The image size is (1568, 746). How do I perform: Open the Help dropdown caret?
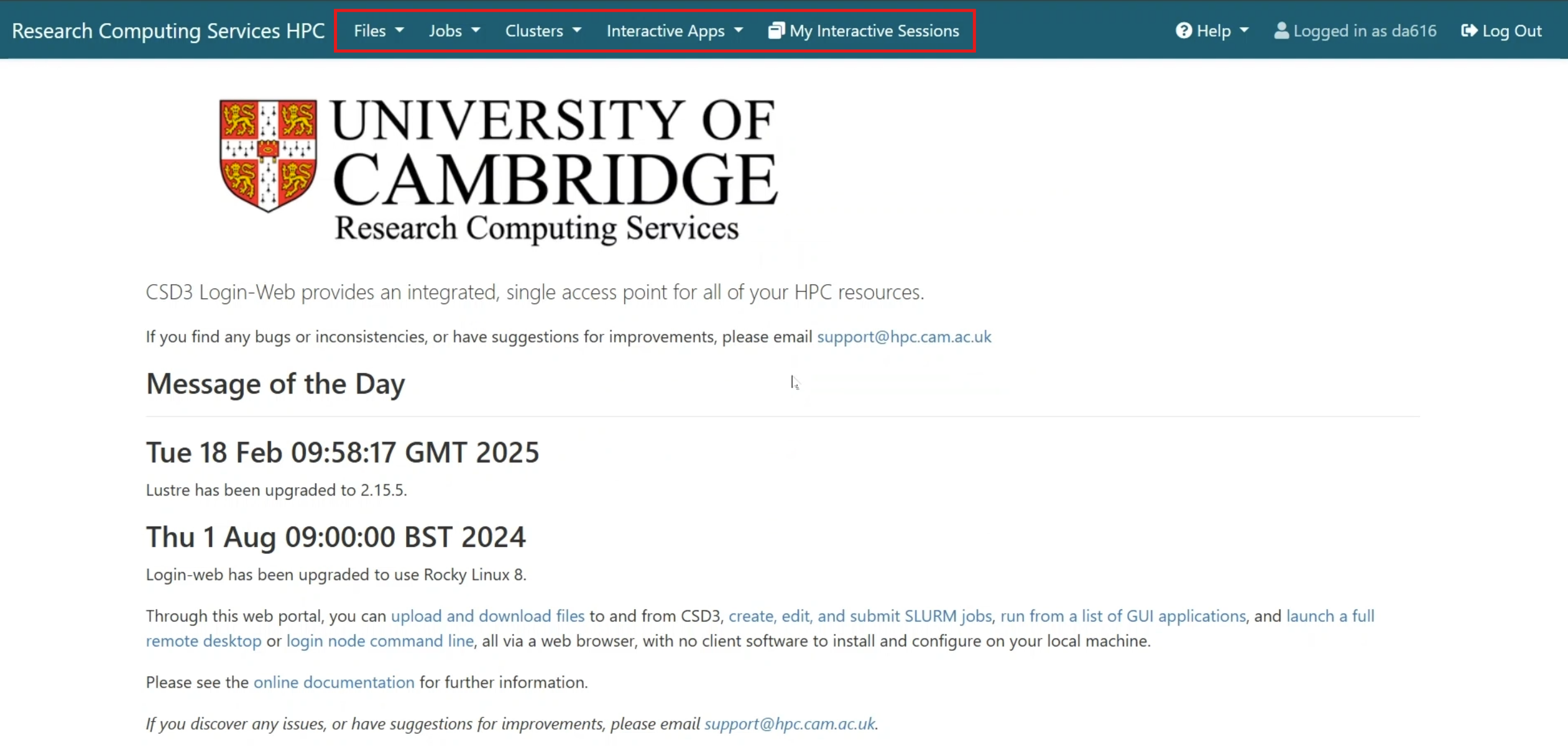tap(1244, 30)
